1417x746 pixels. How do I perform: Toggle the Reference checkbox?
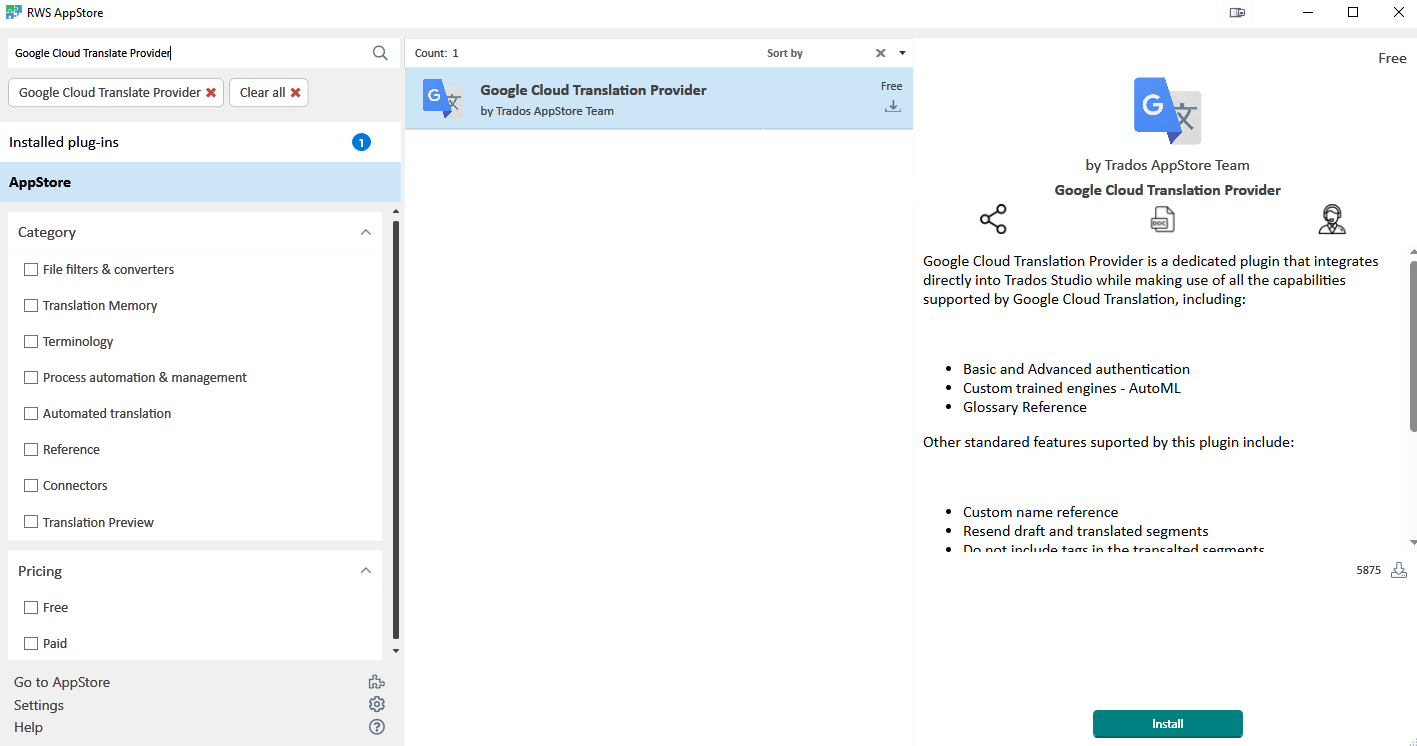click(31, 450)
